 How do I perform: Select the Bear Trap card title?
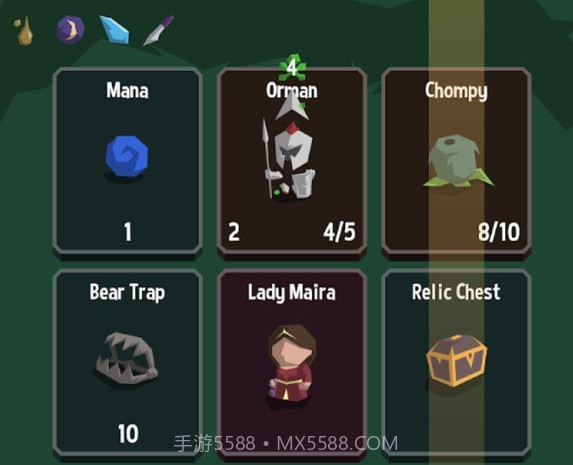[127, 292]
